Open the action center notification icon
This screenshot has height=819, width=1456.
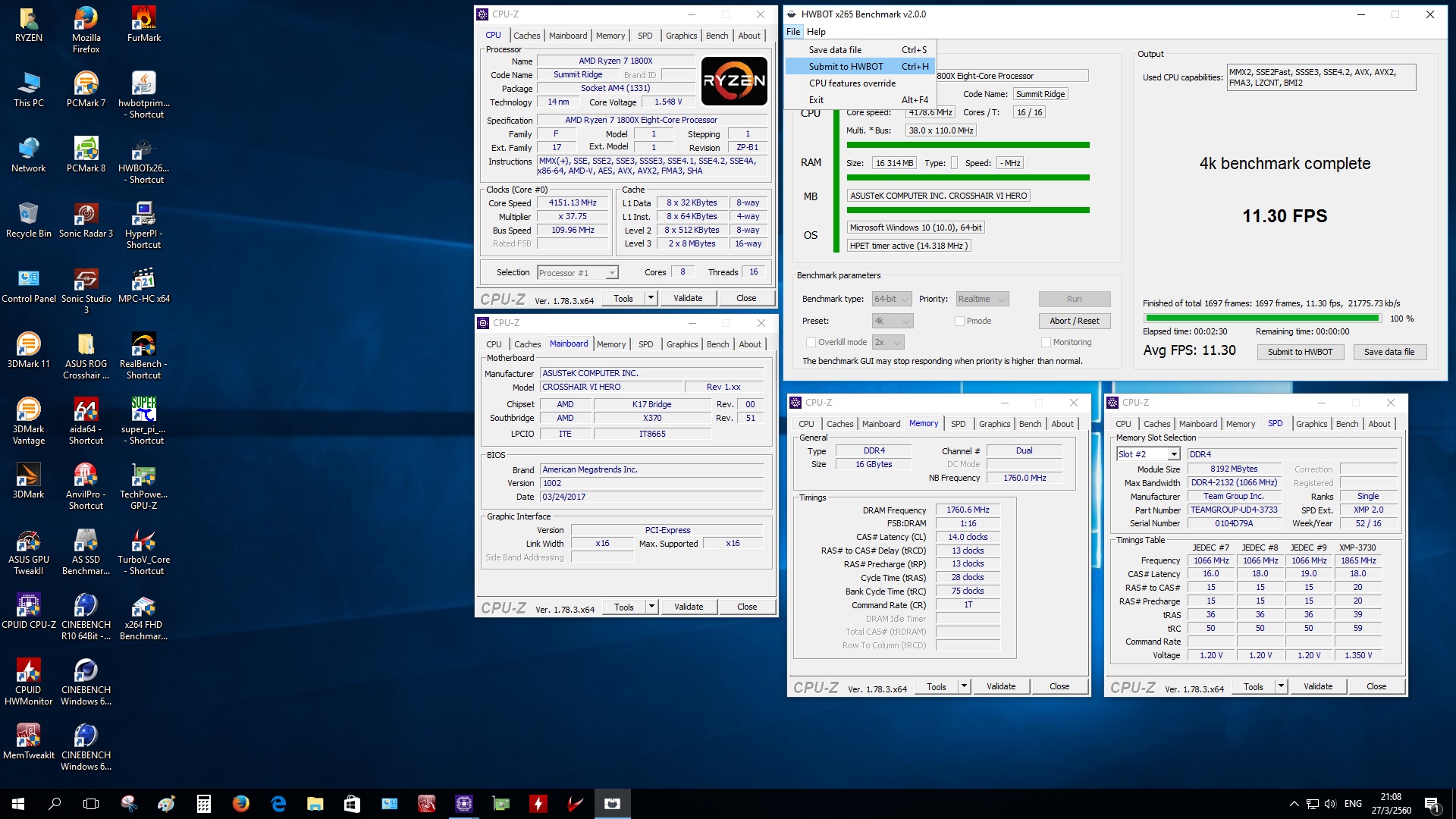[x=1432, y=804]
